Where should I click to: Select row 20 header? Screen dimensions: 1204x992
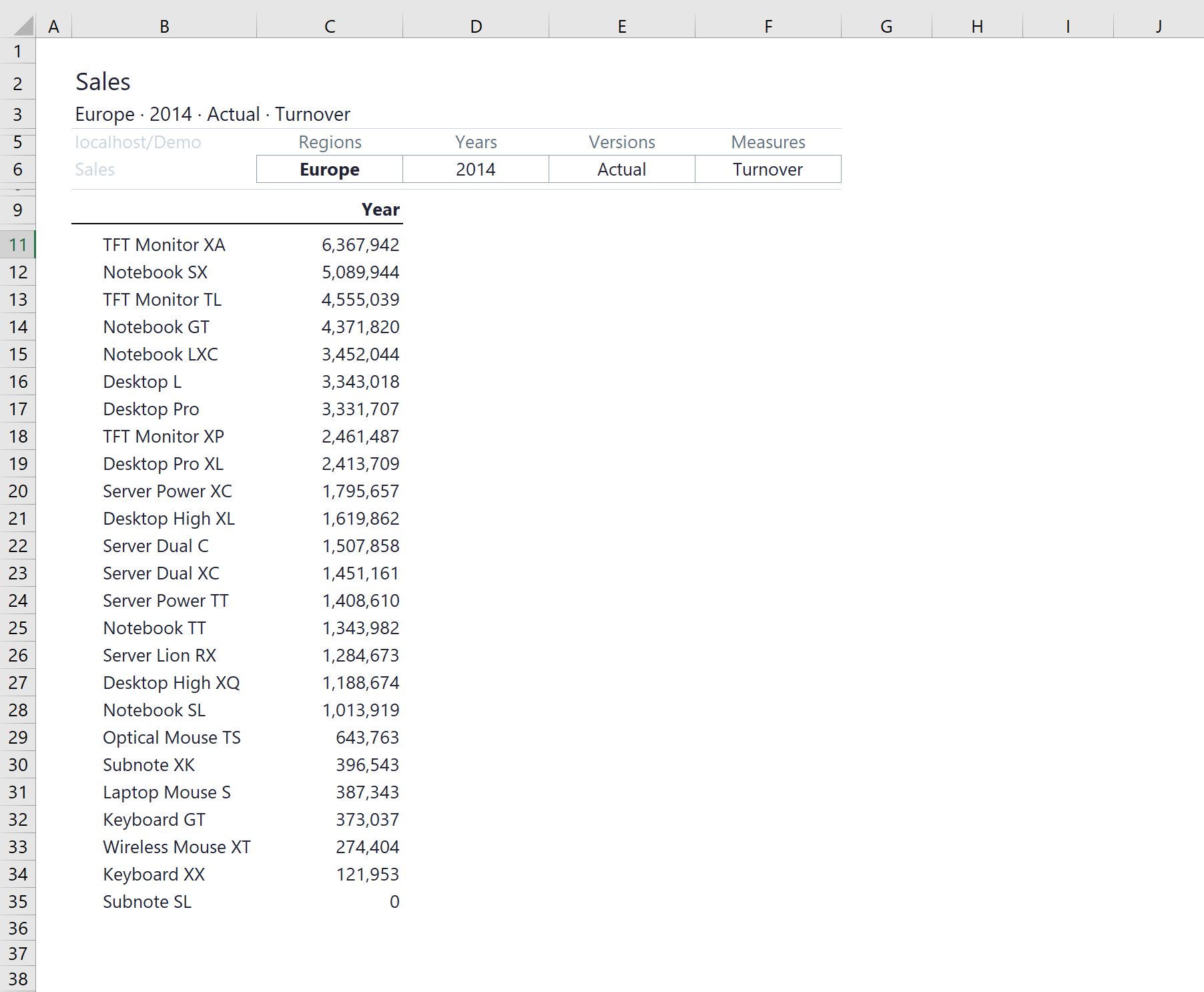coord(18,491)
